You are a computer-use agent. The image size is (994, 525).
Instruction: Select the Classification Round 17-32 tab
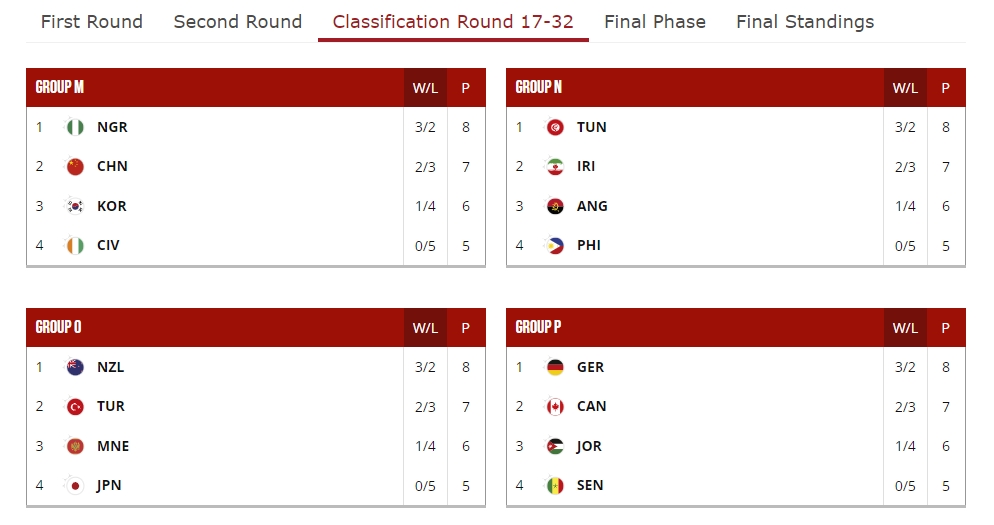[x=453, y=22]
